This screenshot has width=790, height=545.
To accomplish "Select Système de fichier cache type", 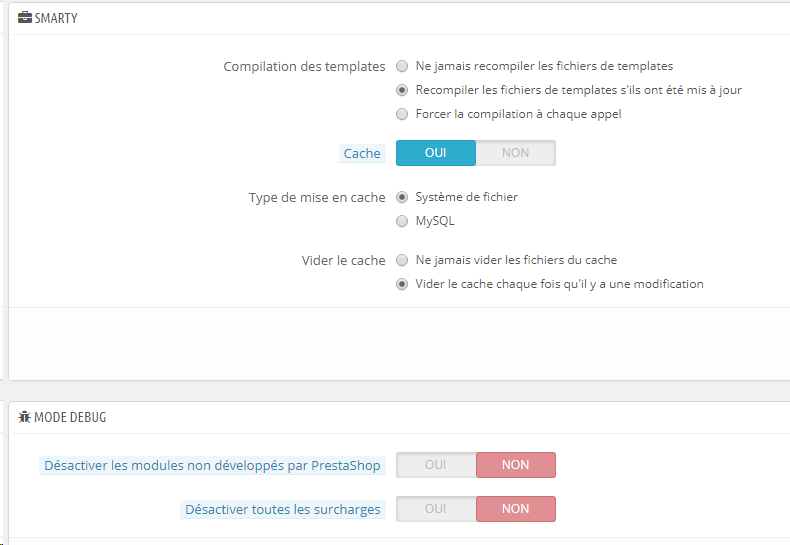I will click(402, 197).
